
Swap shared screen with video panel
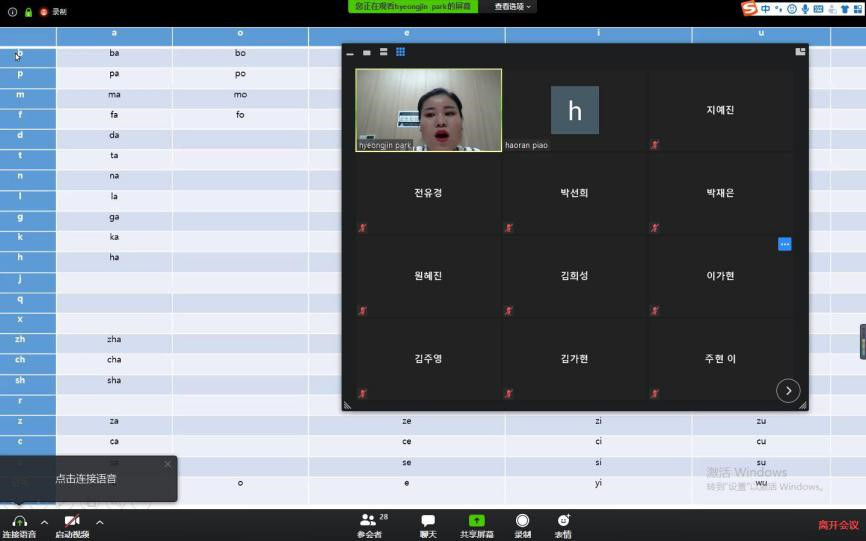point(800,51)
